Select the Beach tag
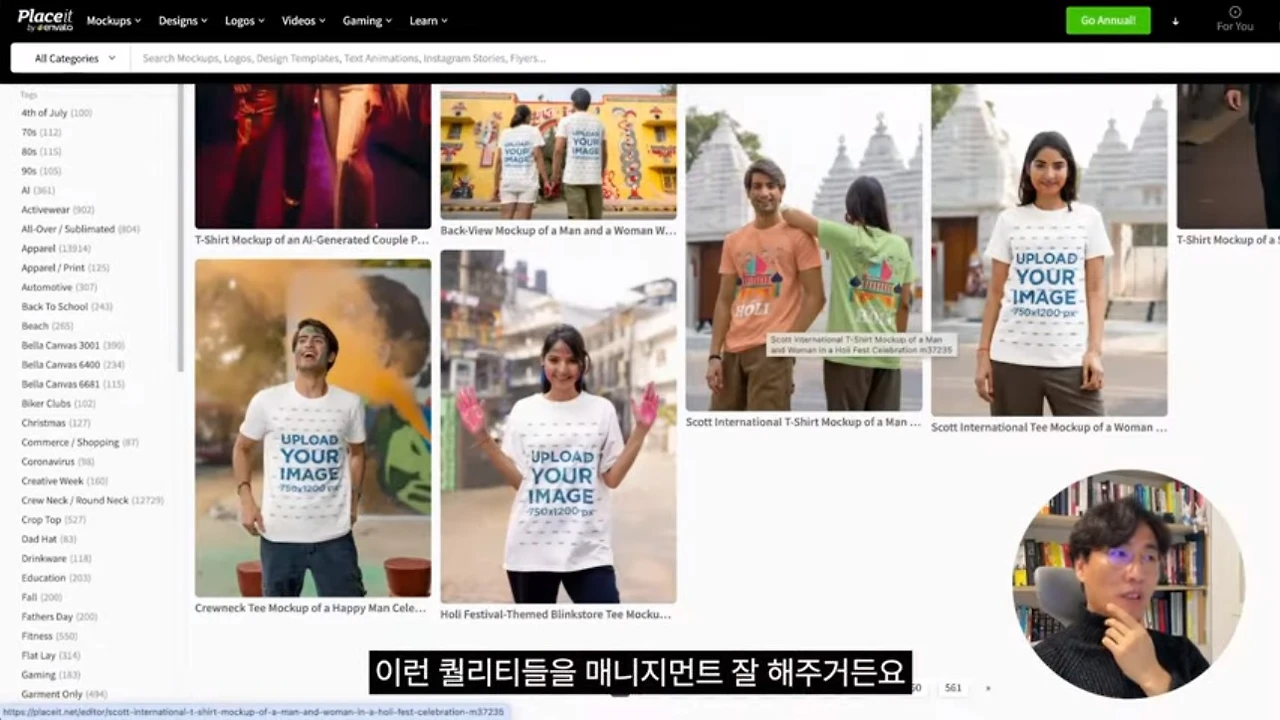Image resolution: width=1280 pixels, height=720 pixels. click(48, 326)
